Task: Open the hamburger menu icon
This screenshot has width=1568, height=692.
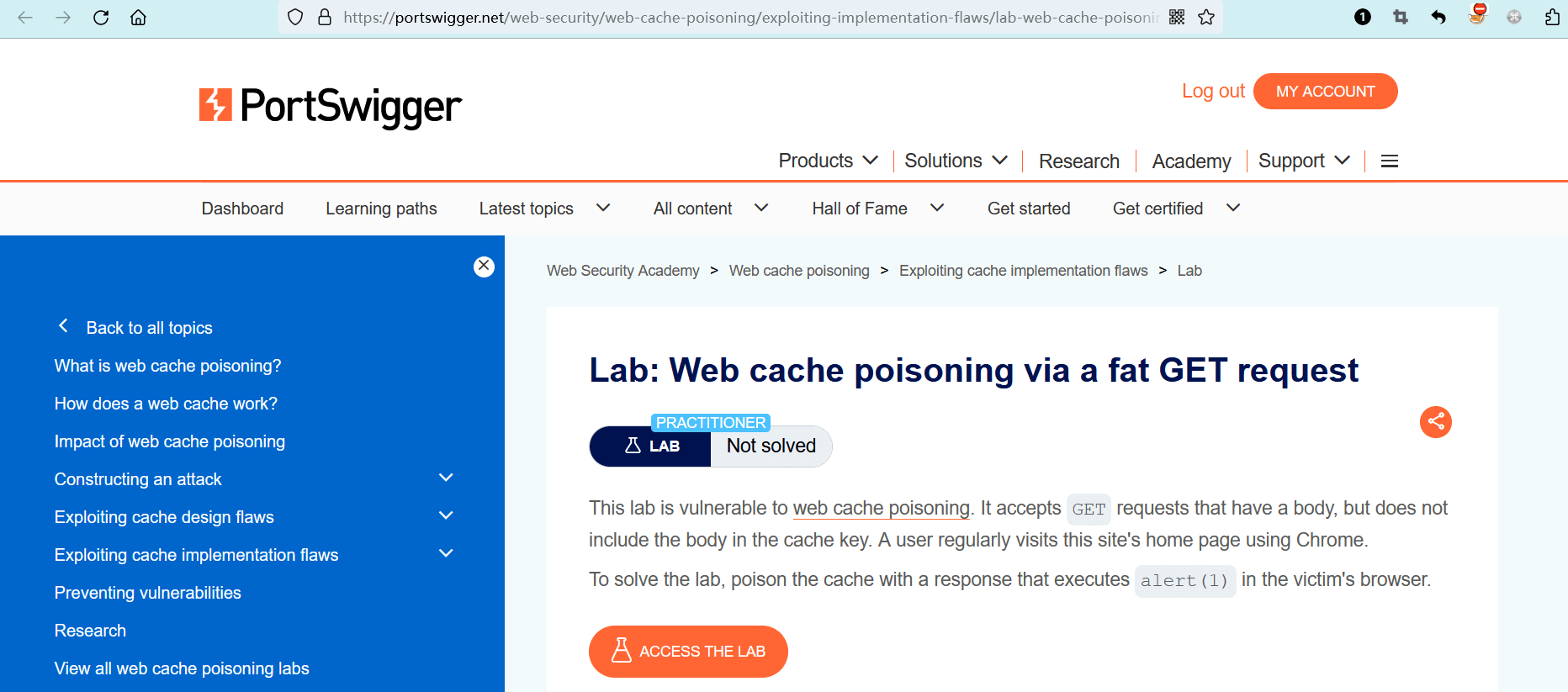Action: 1390,161
